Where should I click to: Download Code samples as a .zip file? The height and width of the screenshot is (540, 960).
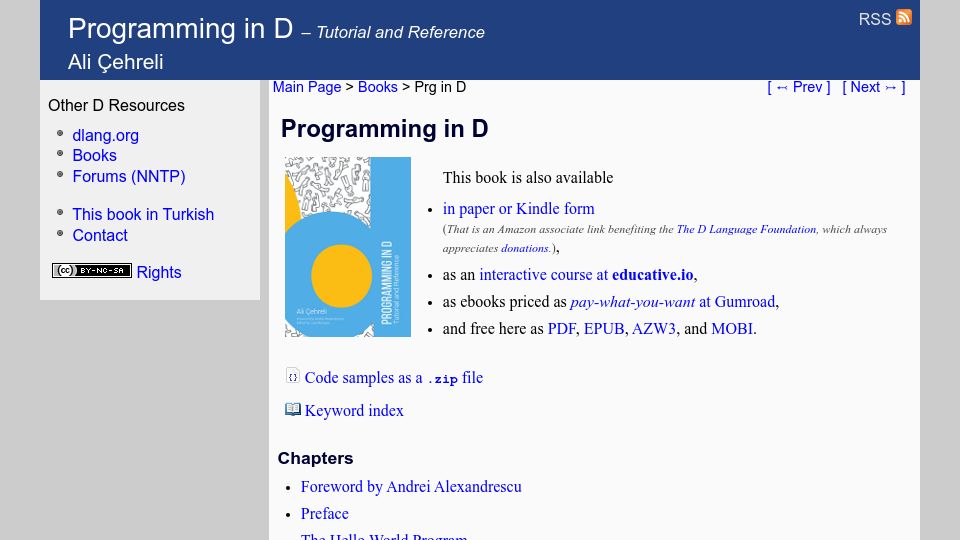[x=394, y=378]
